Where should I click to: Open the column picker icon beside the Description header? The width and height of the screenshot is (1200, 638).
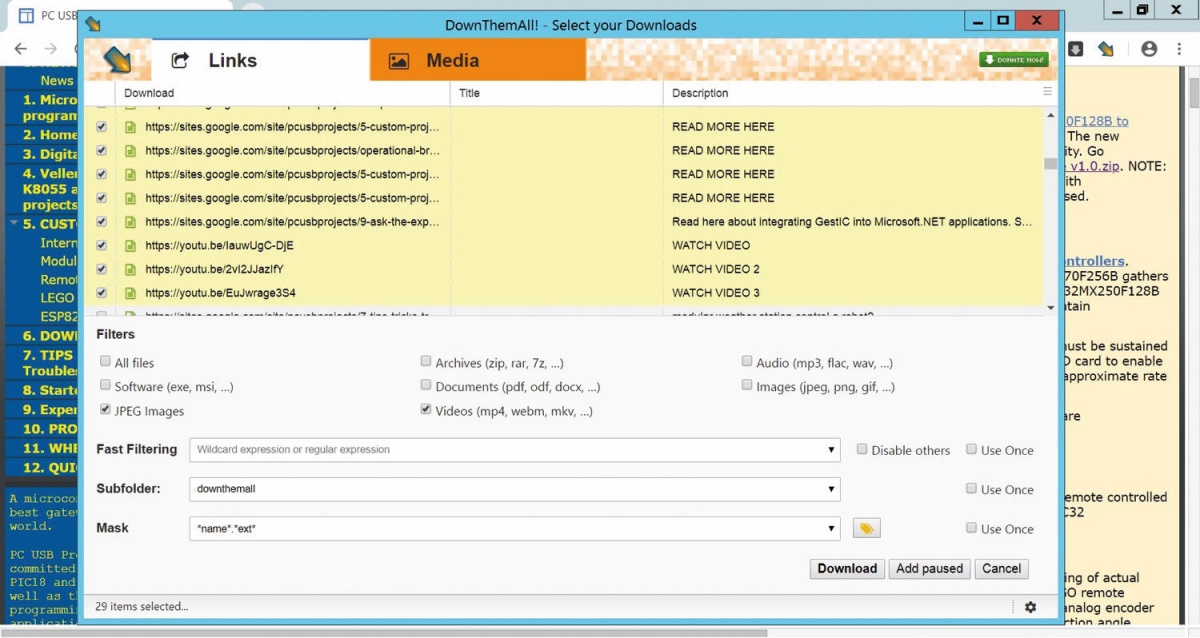(1047, 91)
